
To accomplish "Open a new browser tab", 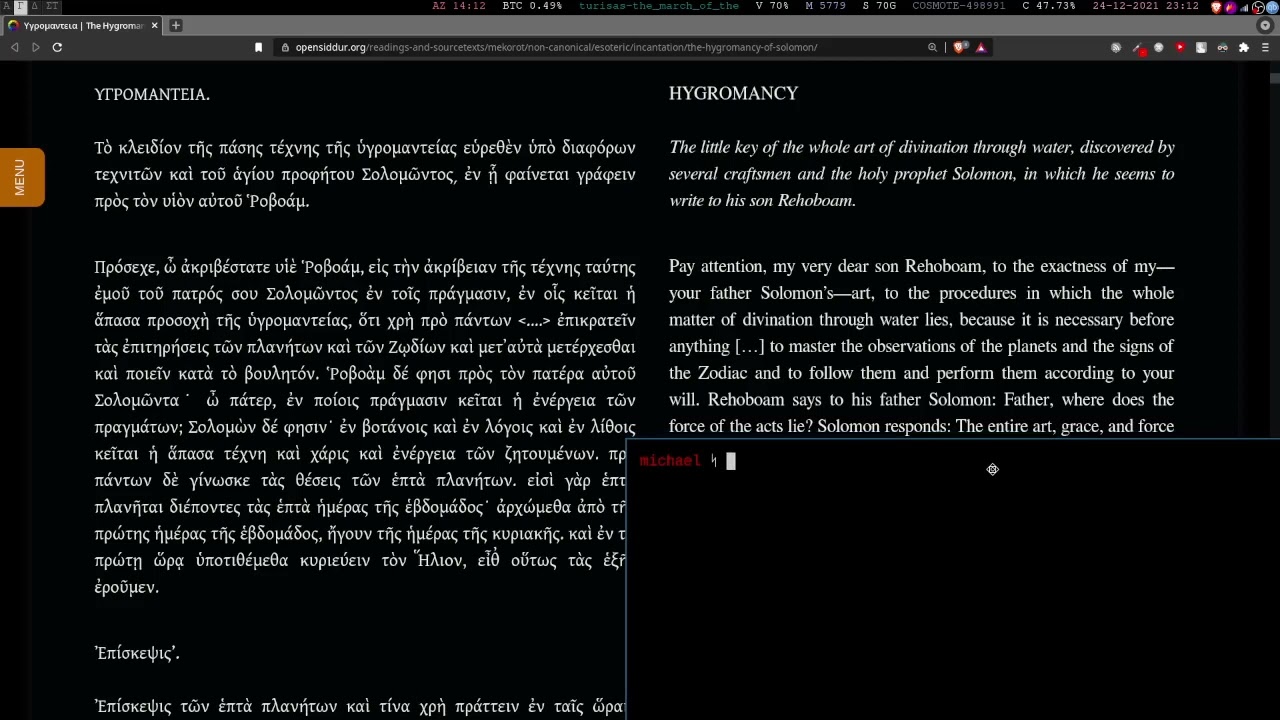I will pyautogui.click(x=175, y=25).
